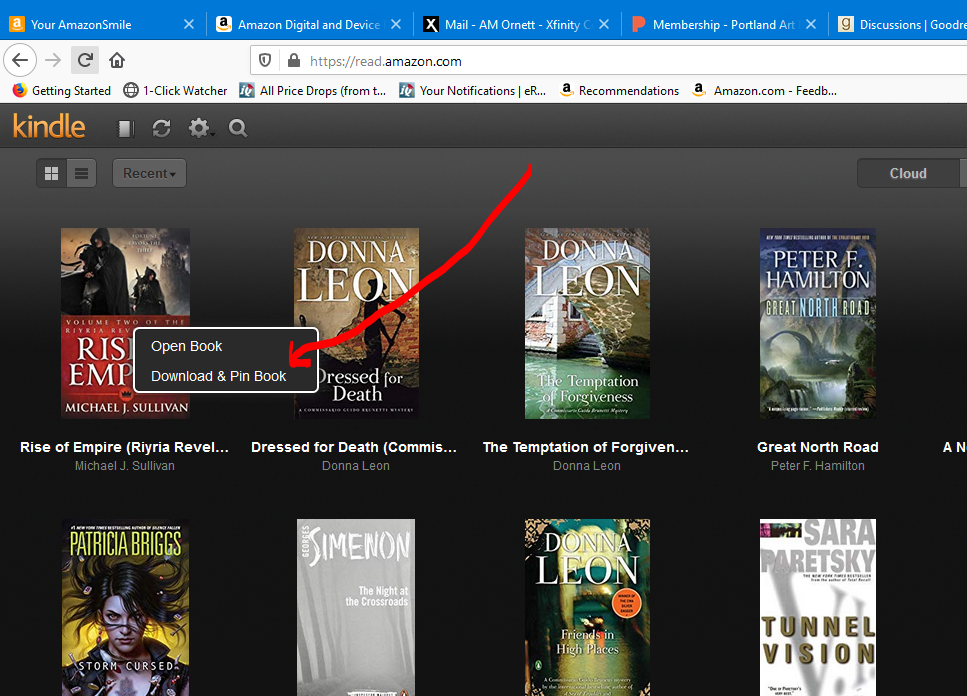The height and width of the screenshot is (696, 967).
Task: Click the Kindle sync refresh icon
Action: pyautogui.click(x=161, y=128)
